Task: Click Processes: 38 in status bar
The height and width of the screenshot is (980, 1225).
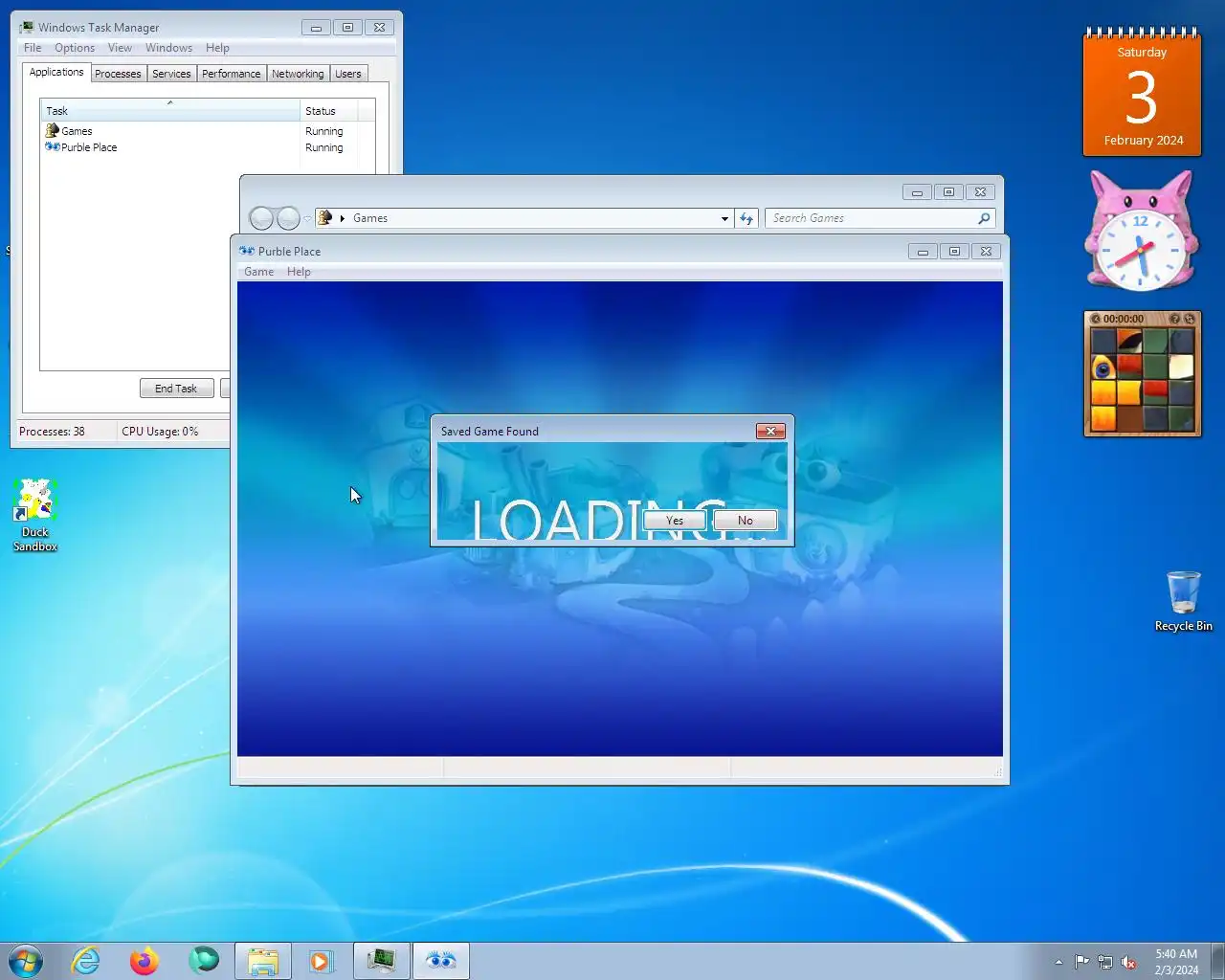Action: point(52,432)
